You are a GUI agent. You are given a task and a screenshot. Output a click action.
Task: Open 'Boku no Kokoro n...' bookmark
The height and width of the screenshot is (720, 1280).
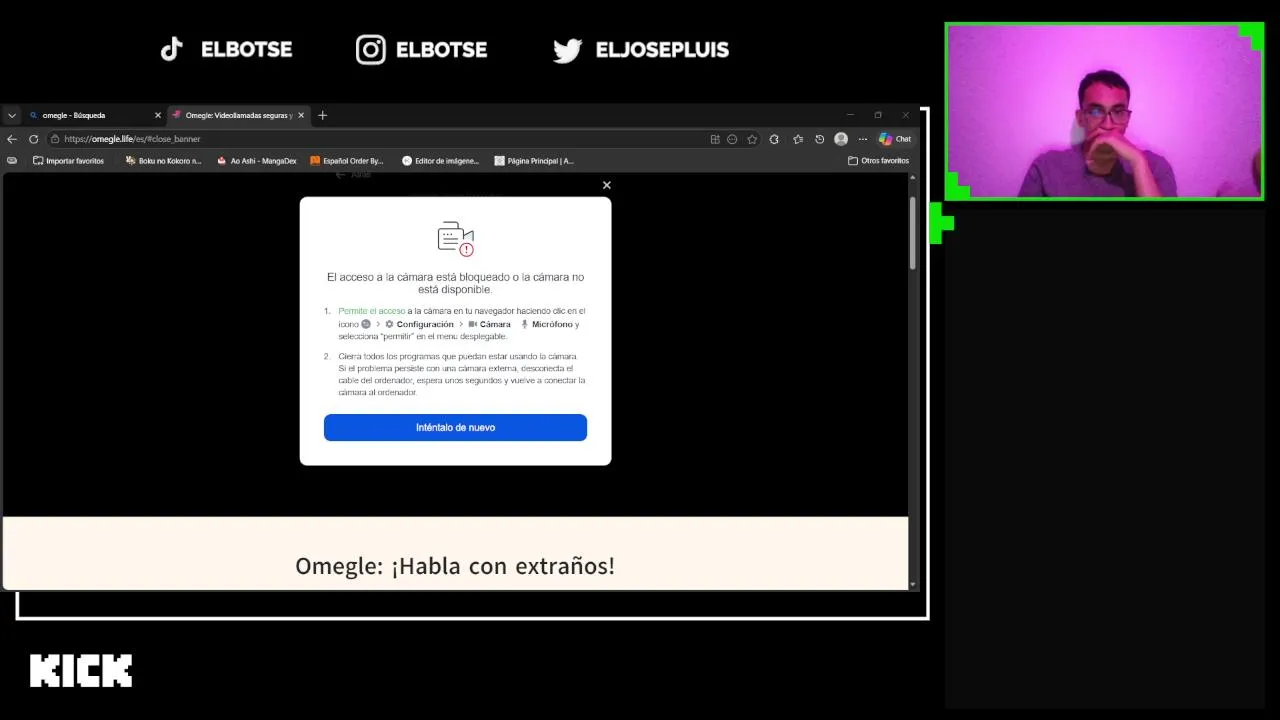point(163,160)
